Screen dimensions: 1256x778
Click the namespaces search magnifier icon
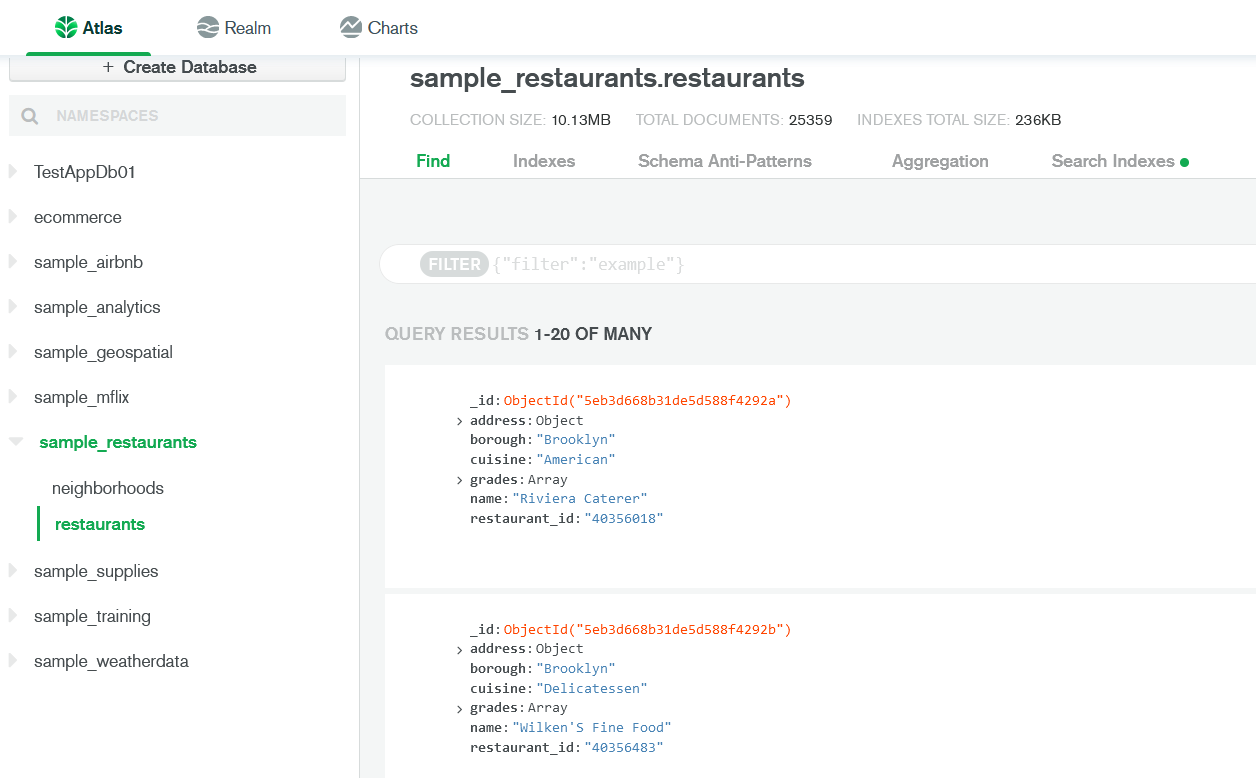(x=30, y=116)
